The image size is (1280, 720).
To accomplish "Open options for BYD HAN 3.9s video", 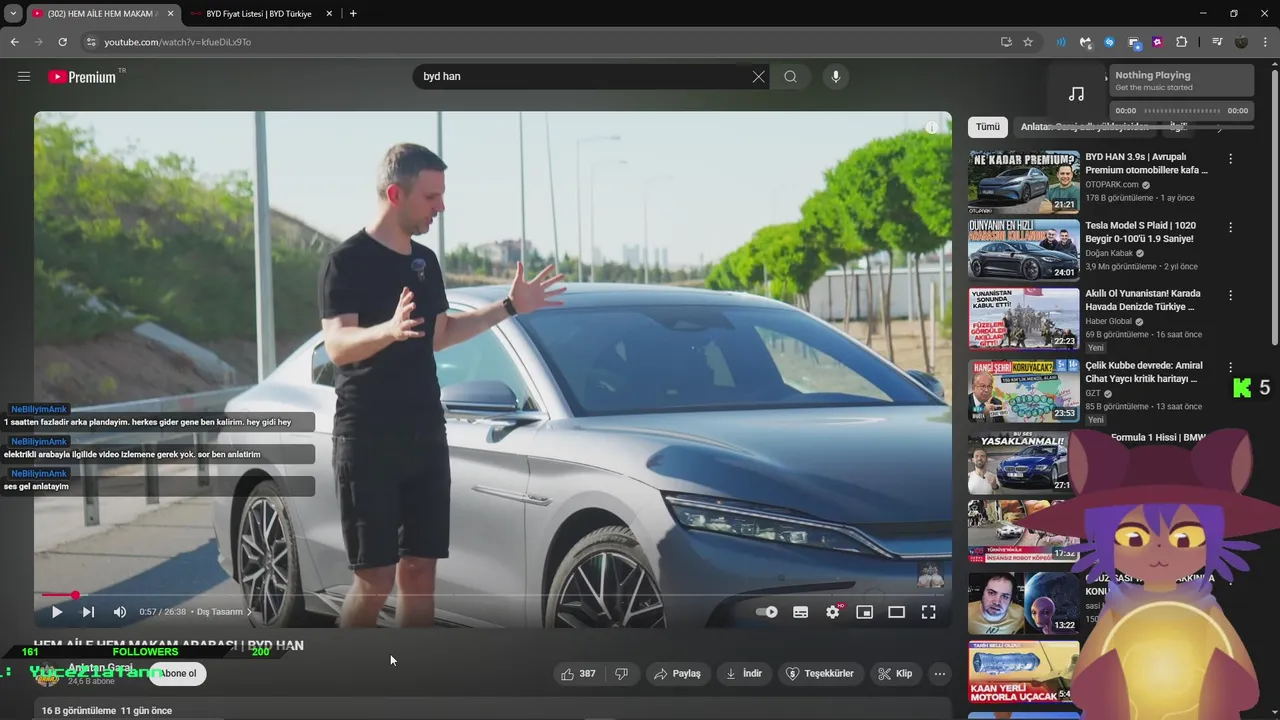I will click(1230, 159).
